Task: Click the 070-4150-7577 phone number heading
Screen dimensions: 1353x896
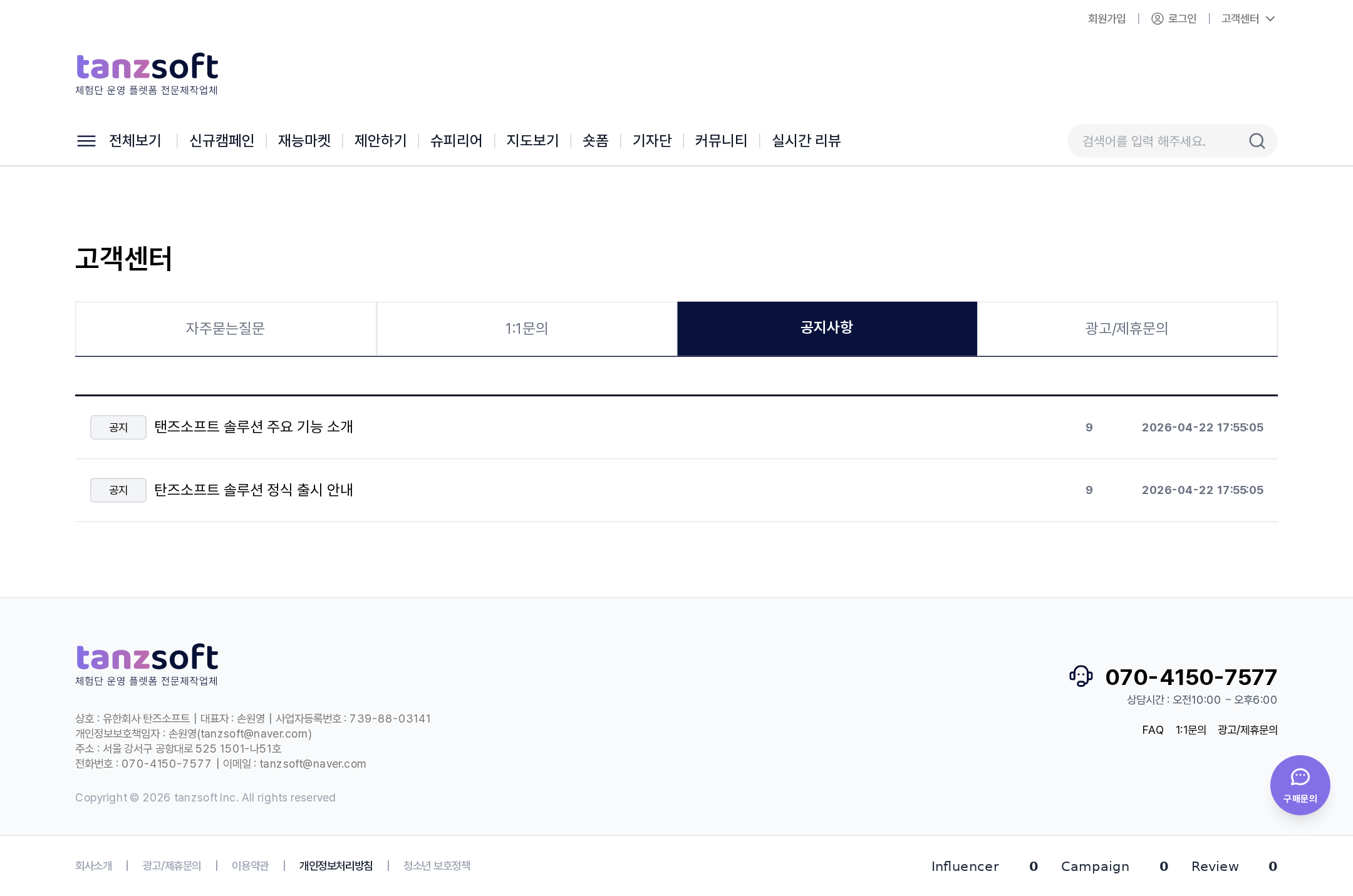Action: pyautogui.click(x=1191, y=677)
